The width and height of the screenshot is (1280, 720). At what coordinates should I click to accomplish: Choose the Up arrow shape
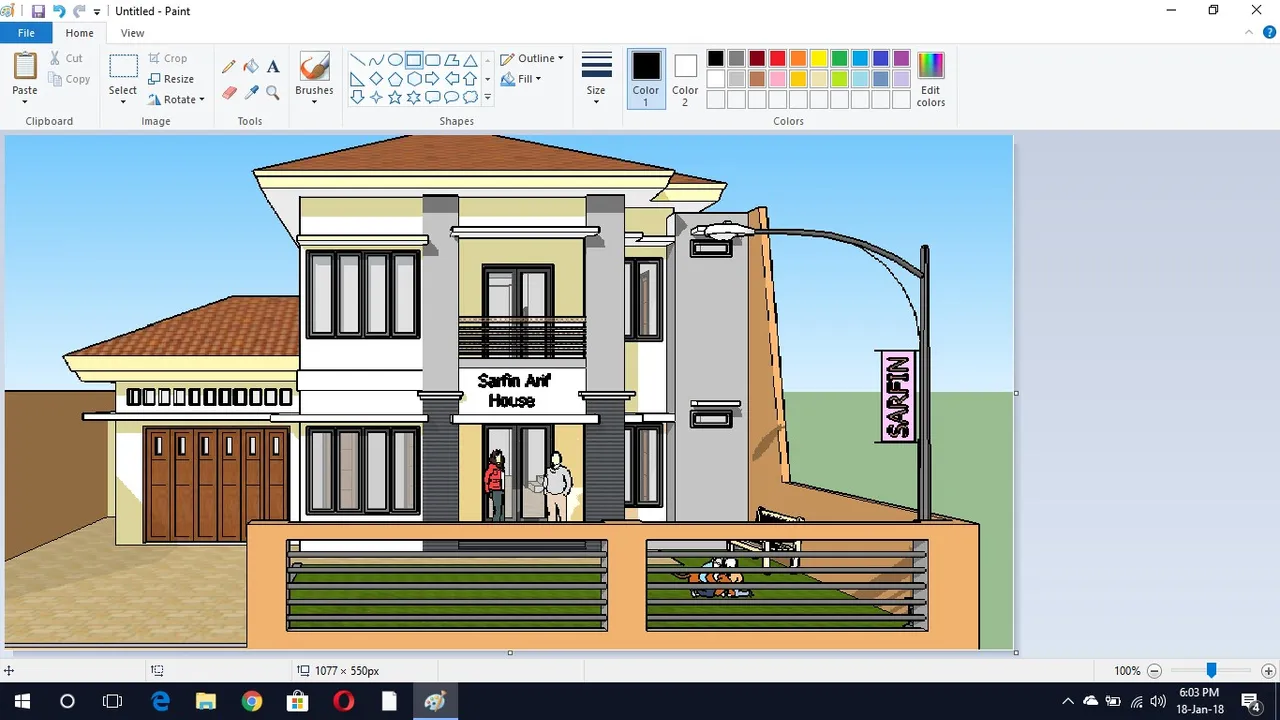[x=470, y=79]
